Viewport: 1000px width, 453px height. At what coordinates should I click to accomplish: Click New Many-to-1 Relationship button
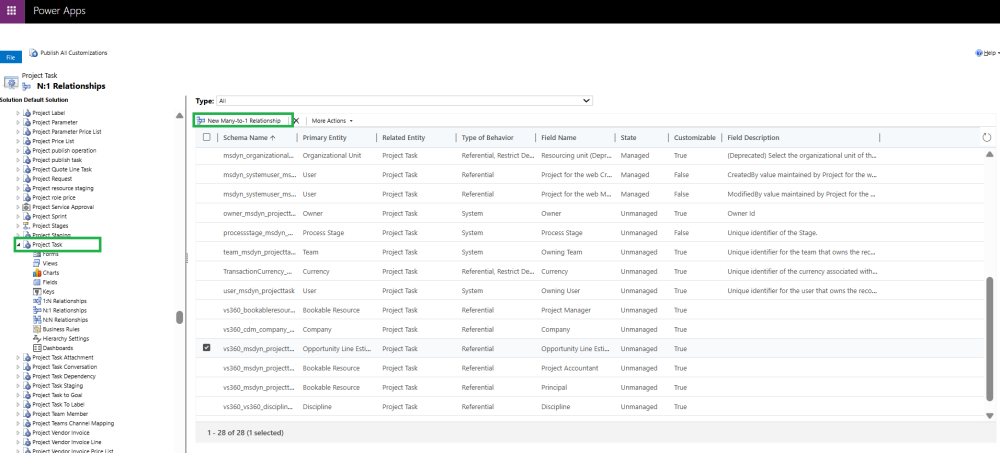click(x=245, y=120)
